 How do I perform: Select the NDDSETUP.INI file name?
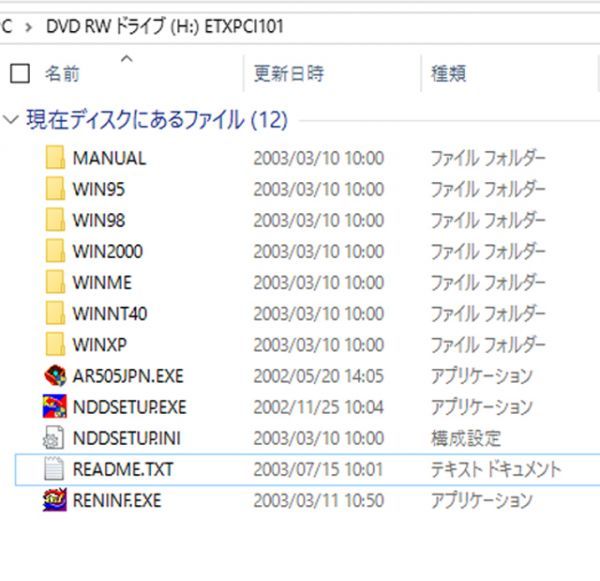tap(127, 438)
